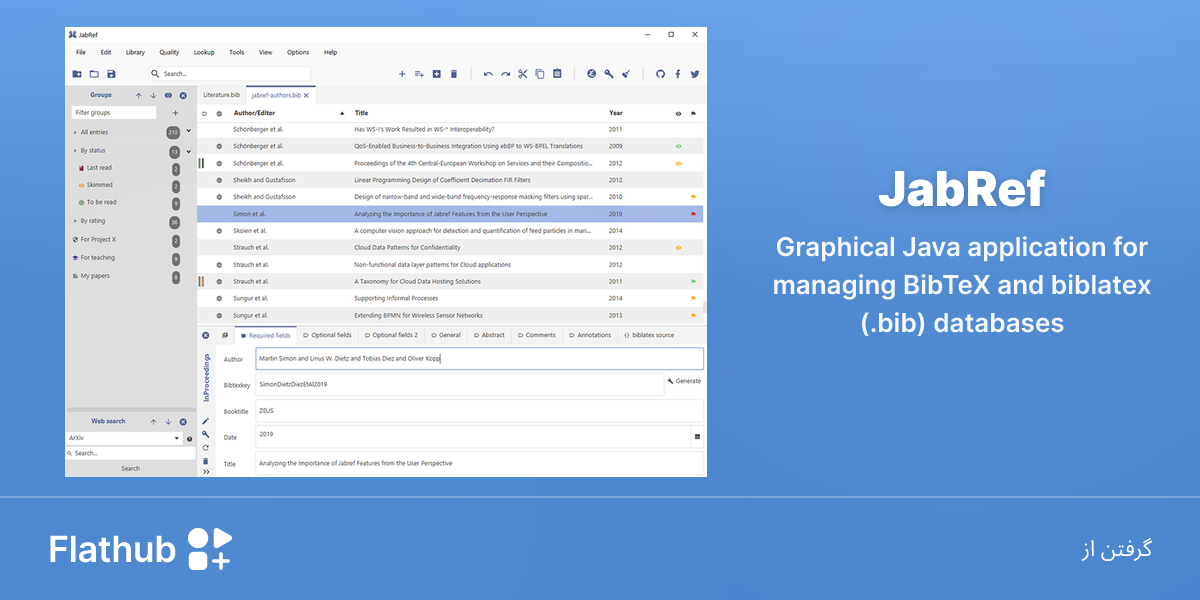Image resolution: width=1200 pixels, height=600 pixels.
Task: Open the JabRef Facebook page icon
Action: click(x=678, y=74)
